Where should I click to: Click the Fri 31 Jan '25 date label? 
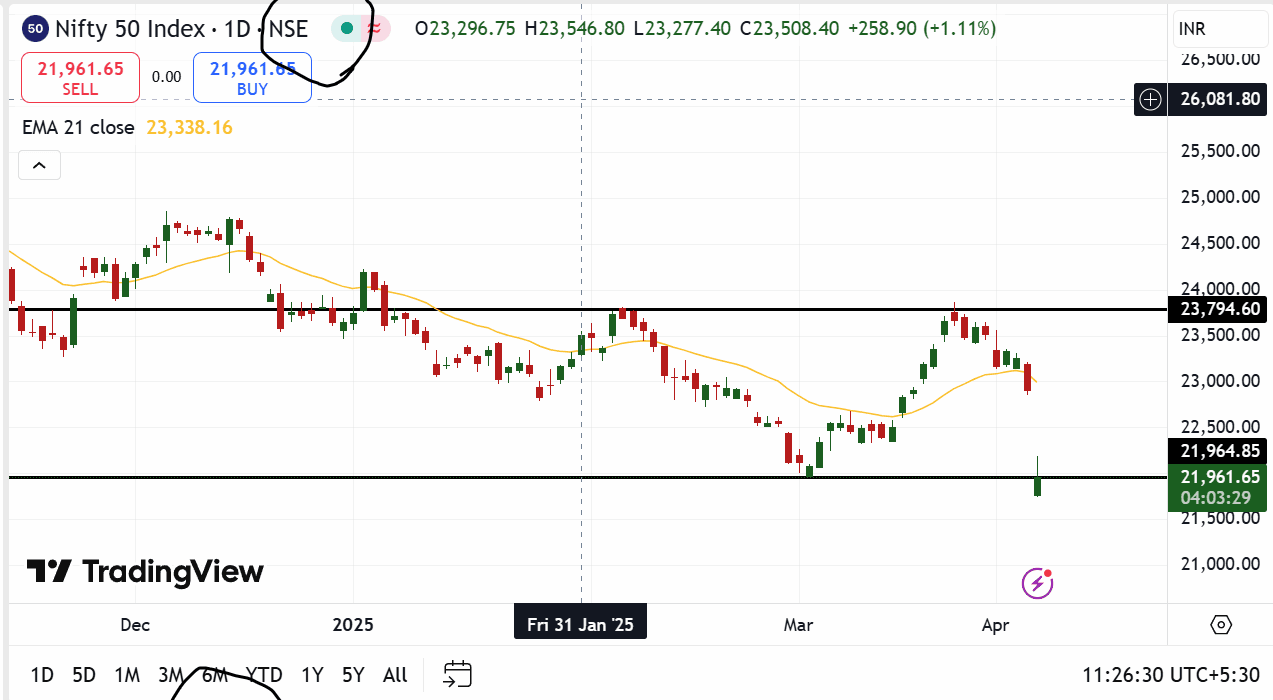click(x=580, y=625)
